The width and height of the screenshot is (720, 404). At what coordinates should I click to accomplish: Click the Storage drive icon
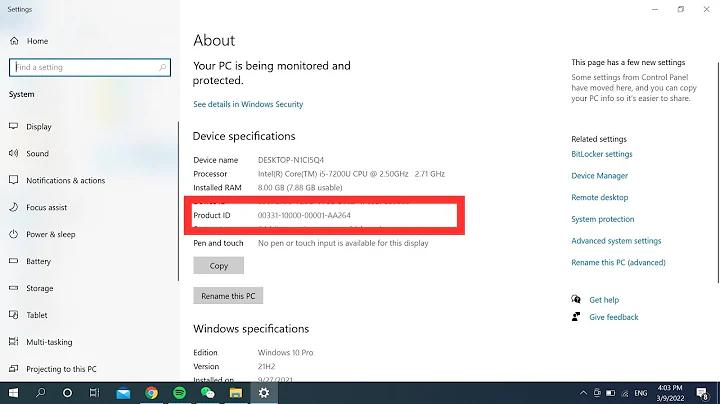[14, 288]
